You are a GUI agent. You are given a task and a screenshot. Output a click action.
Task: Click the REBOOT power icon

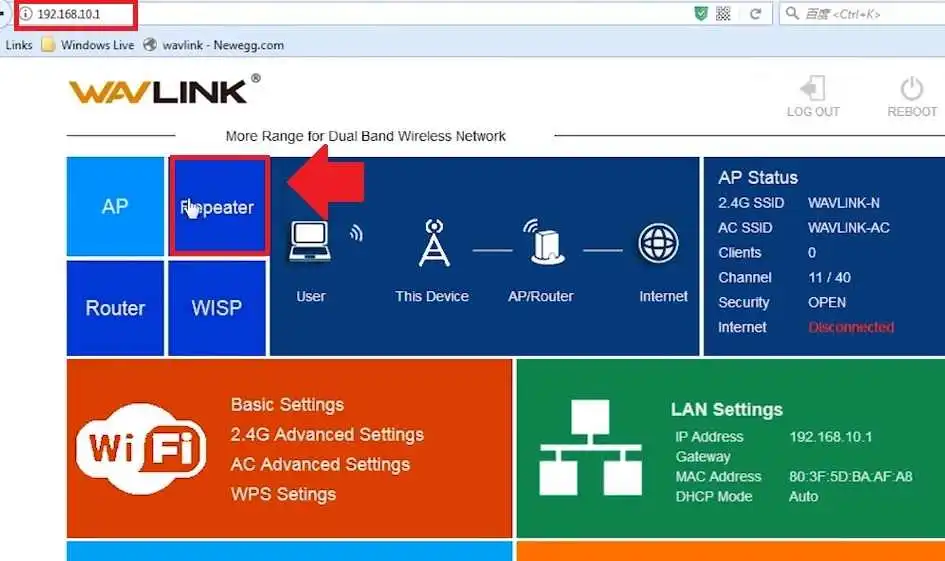(912, 89)
